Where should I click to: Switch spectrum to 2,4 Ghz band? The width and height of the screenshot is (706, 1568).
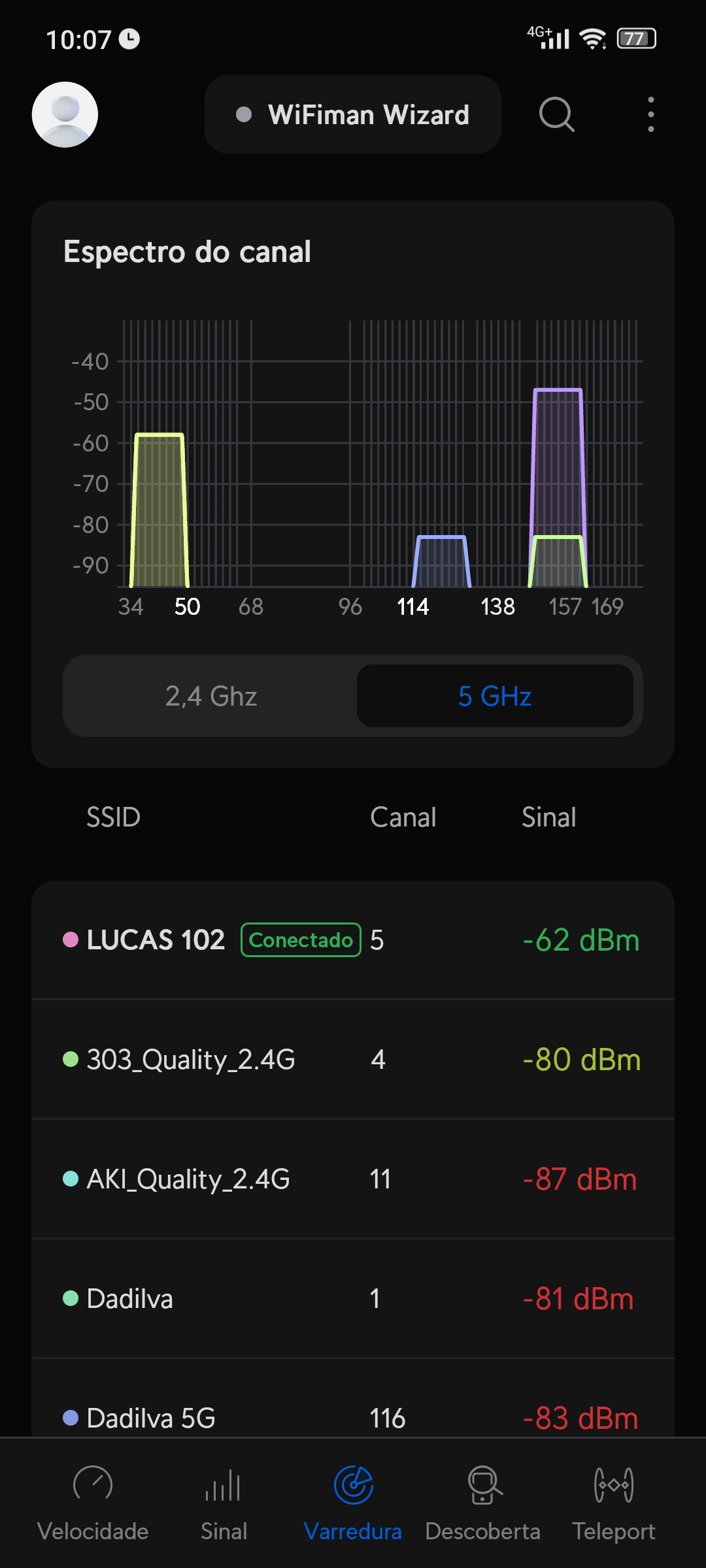(211, 696)
